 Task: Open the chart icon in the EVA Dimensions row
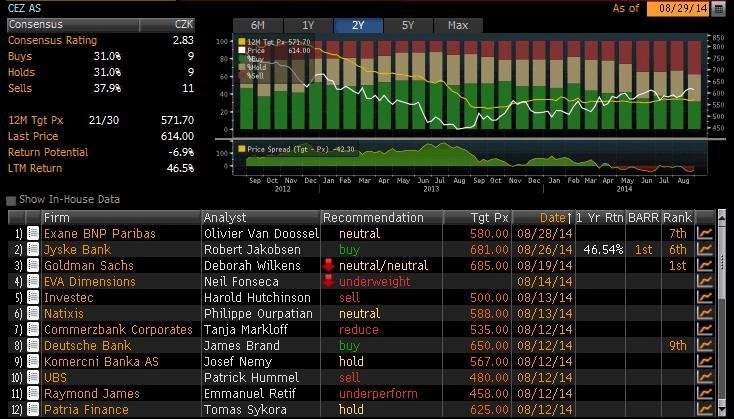click(705, 281)
